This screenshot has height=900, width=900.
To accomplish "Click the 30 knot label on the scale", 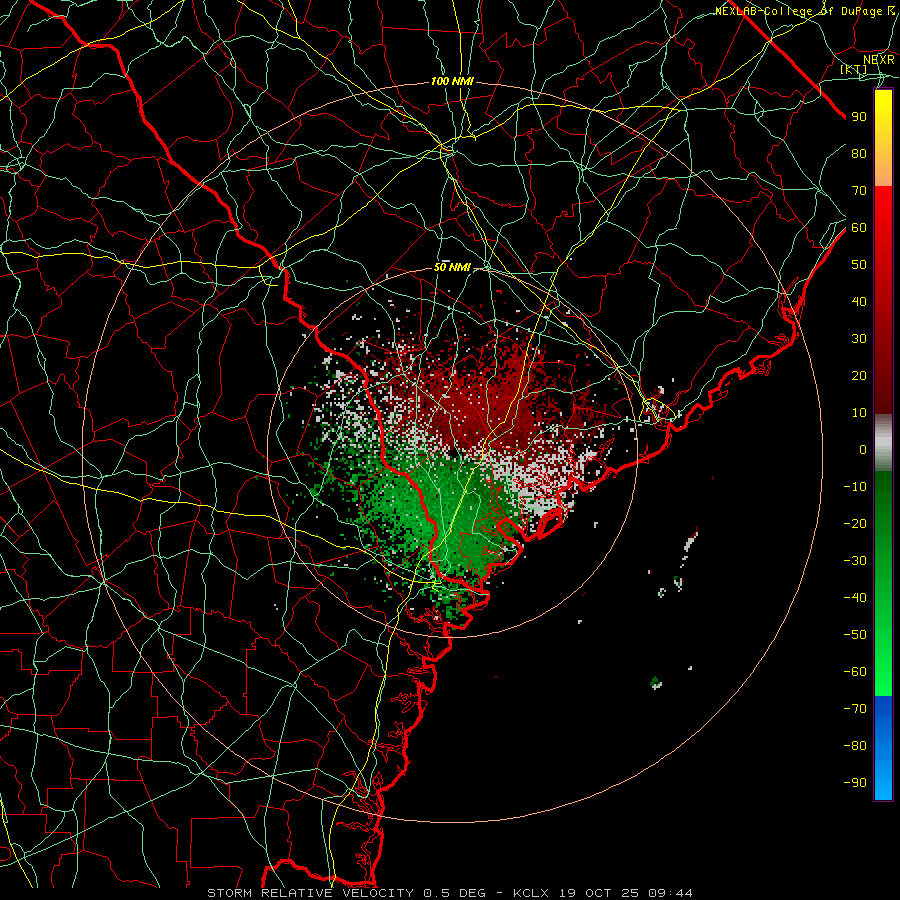I will (859, 339).
